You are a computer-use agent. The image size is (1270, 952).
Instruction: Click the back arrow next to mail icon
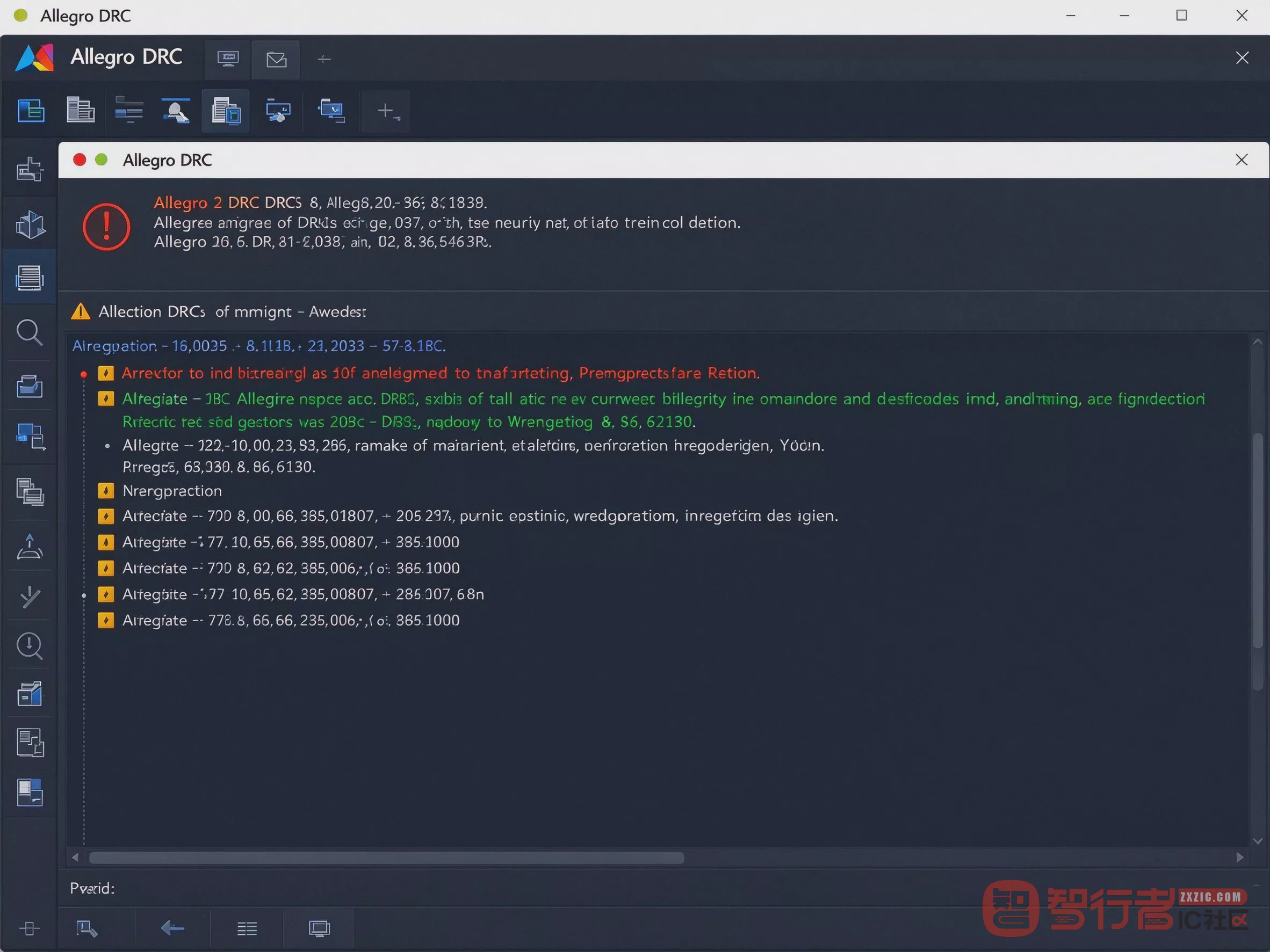pos(324,59)
